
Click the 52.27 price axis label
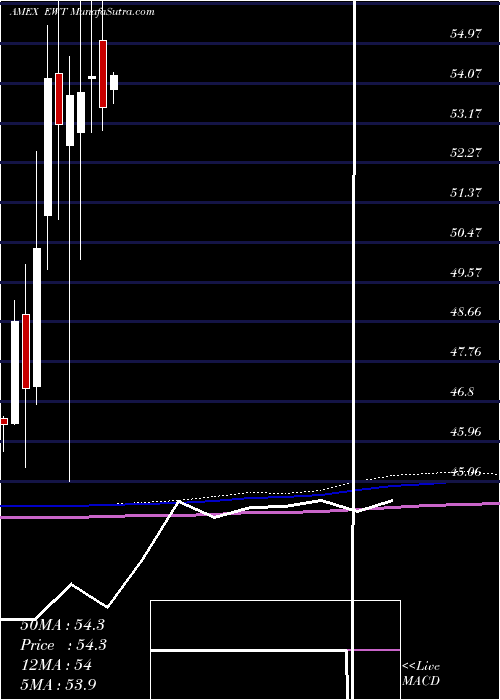[466, 153]
